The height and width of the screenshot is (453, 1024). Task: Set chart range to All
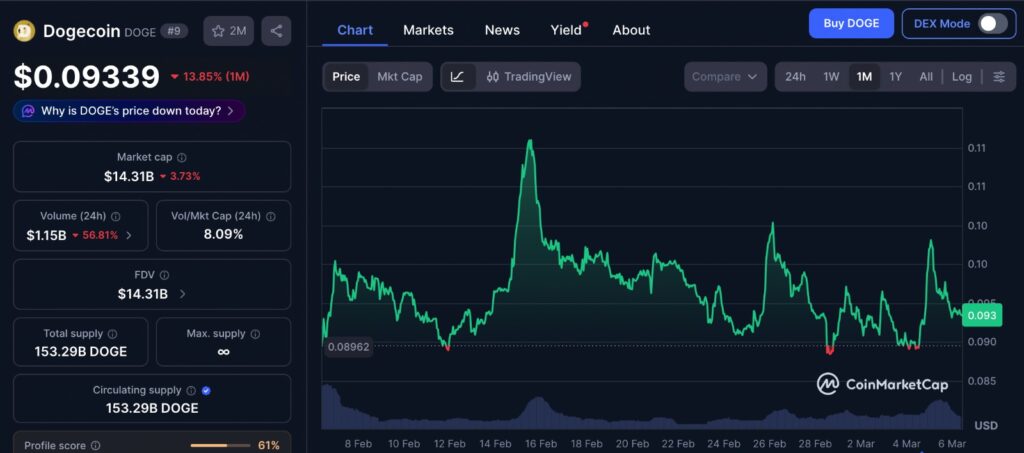926,77
